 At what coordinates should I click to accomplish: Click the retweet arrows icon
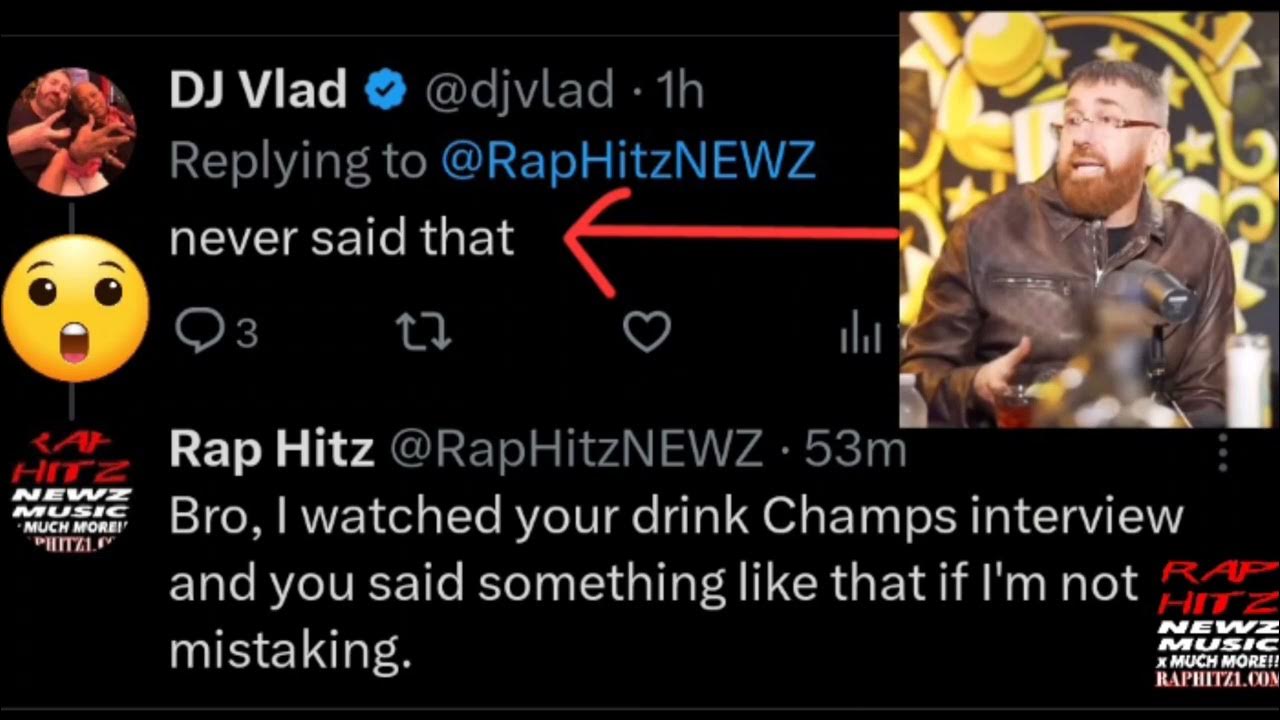tap(424, 331)
